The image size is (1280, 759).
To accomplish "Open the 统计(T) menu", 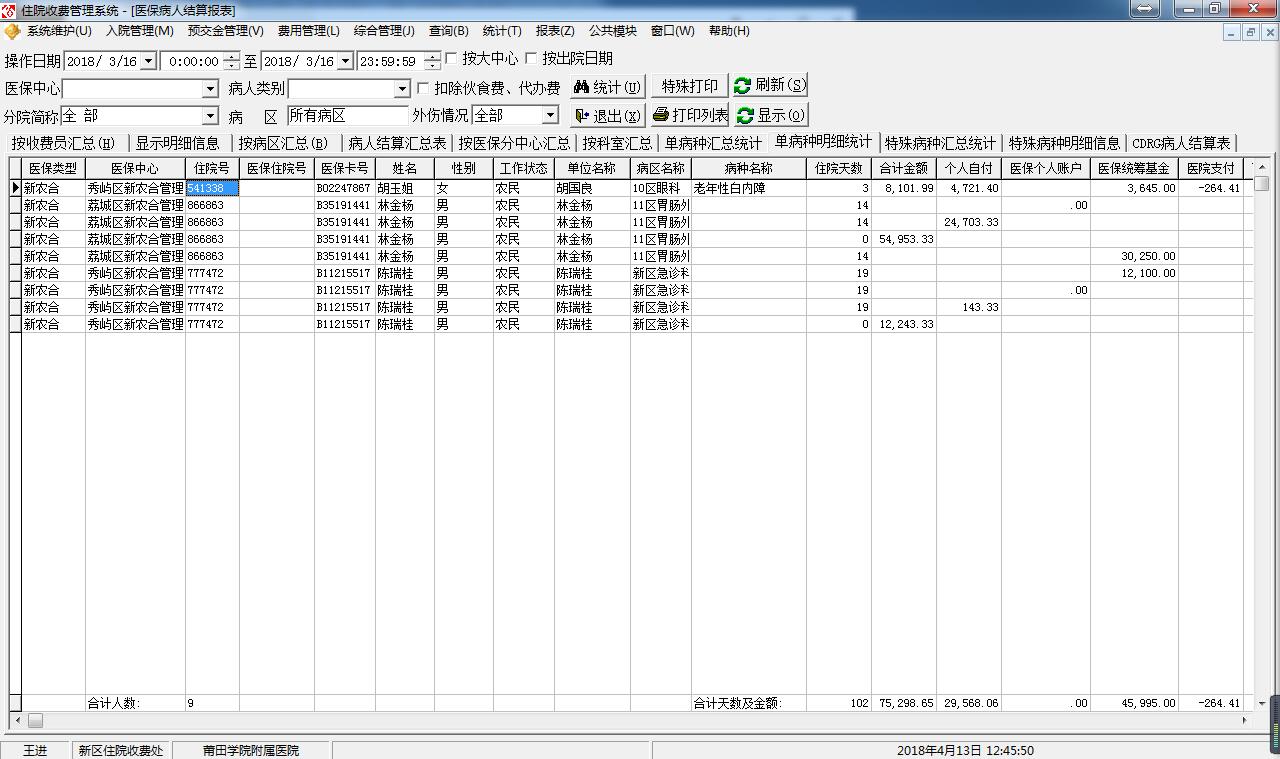I will coord(502,31).
